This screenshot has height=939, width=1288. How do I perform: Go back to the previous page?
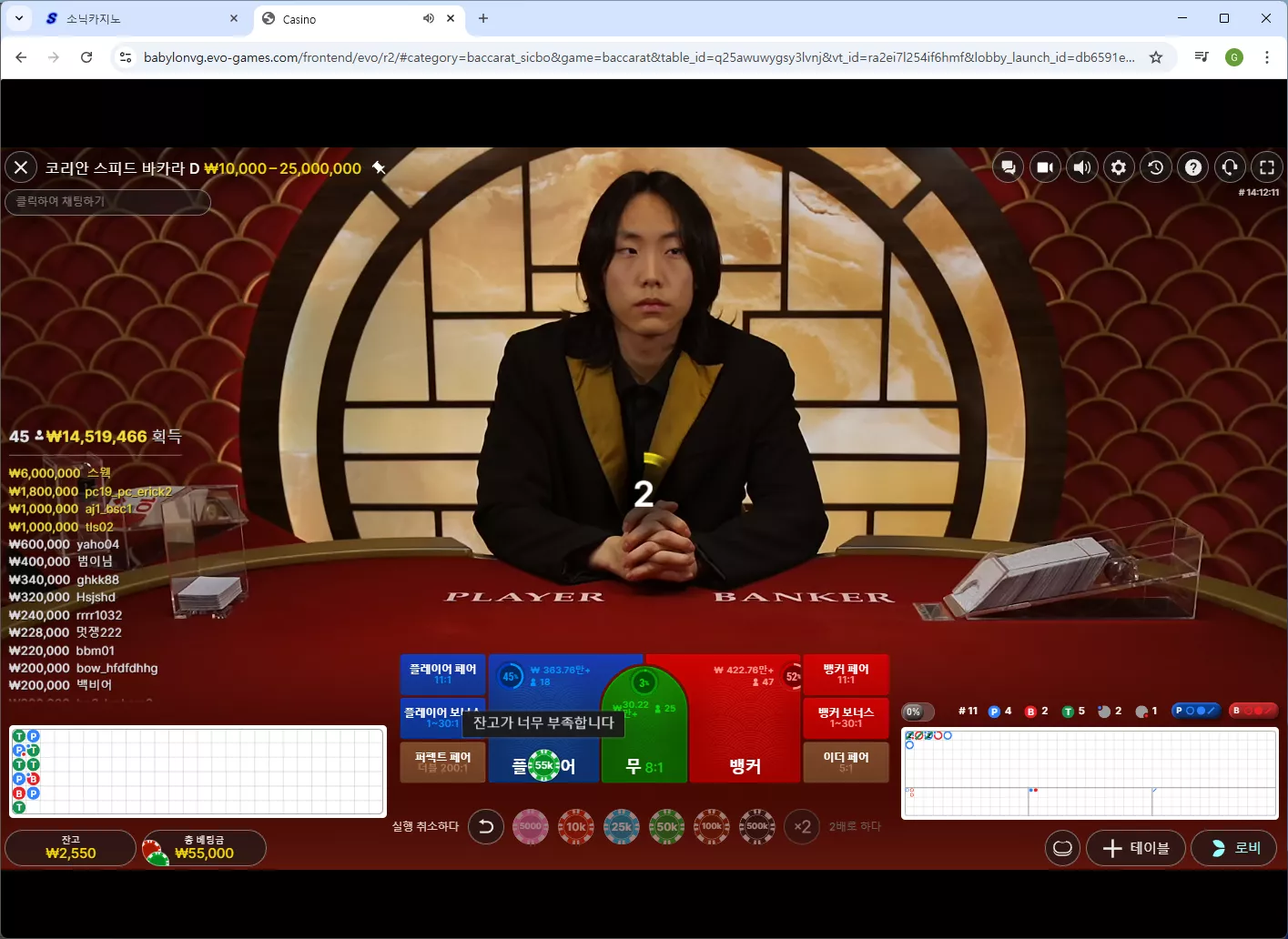click(x=21, y=57)
